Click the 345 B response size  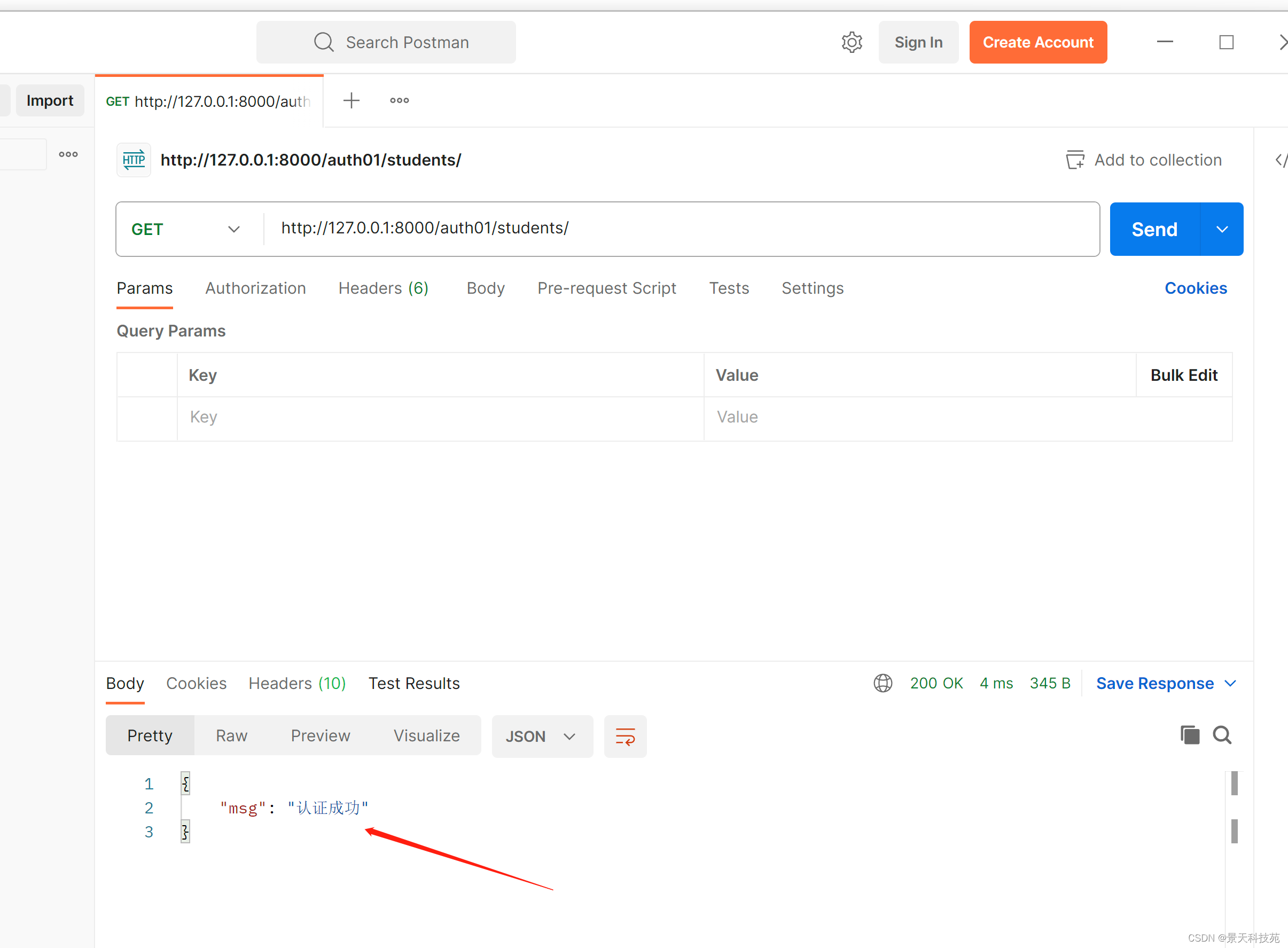click(1050, 684)
